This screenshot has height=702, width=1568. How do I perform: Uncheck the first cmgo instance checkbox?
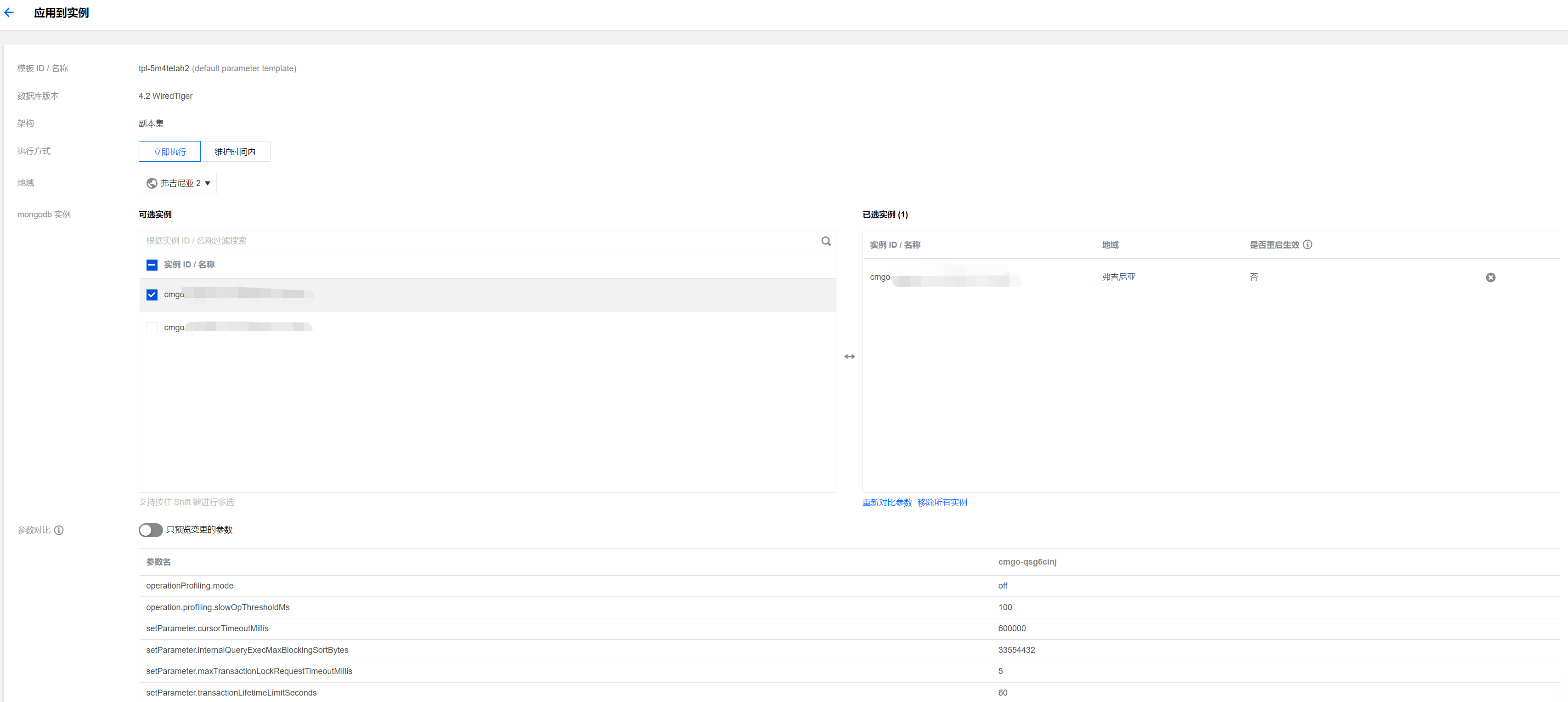pos(152,294)
